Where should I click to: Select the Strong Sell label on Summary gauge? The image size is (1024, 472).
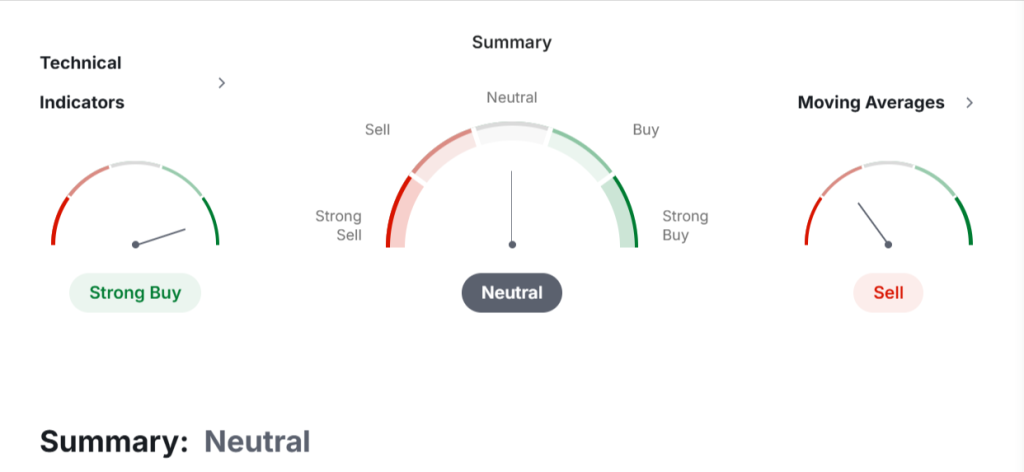click(338, 225)
